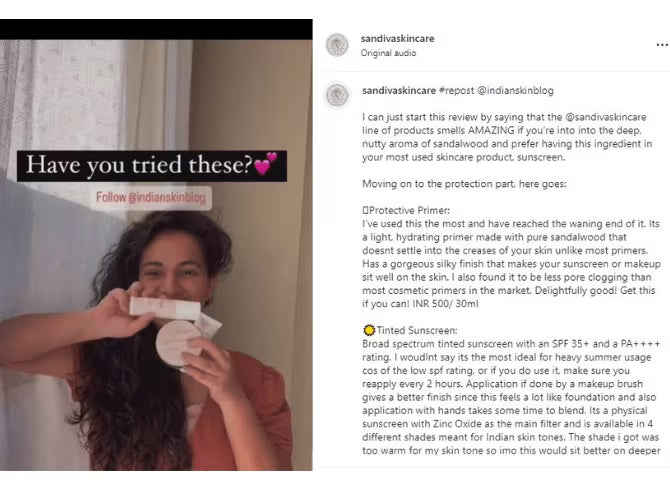Click the round compact product in video
Image resolution: width=670 pixels, height=490 pixels.
177,343
